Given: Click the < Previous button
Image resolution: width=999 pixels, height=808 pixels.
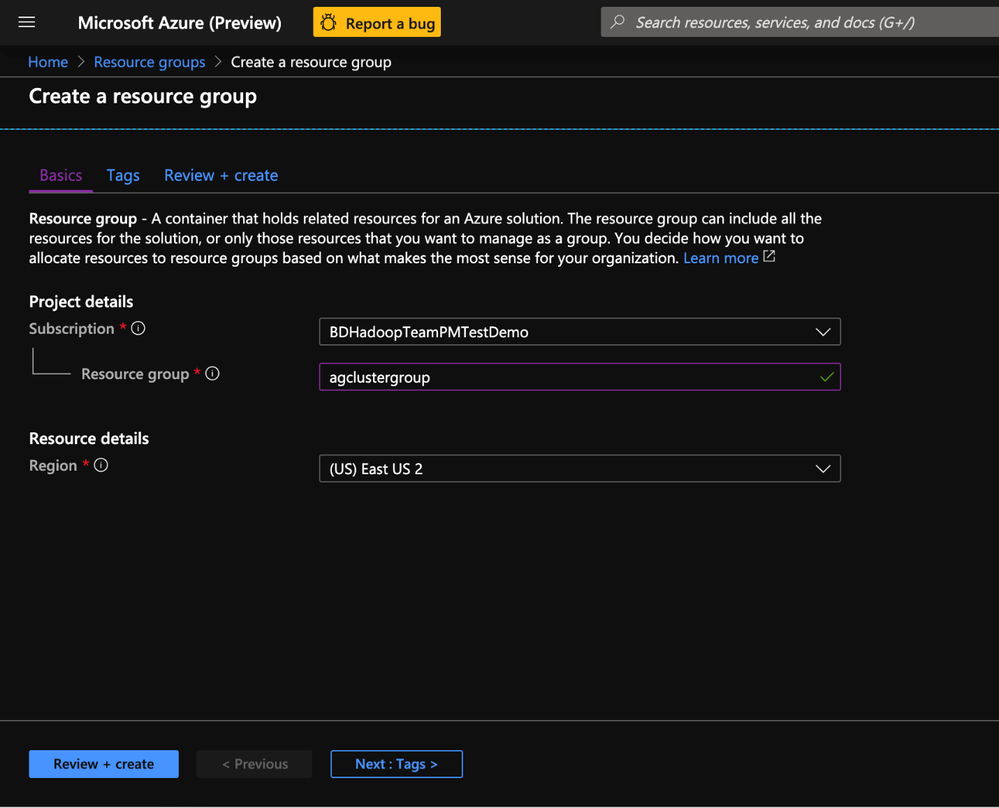Looking at the screenshot, I should (254, 764).
